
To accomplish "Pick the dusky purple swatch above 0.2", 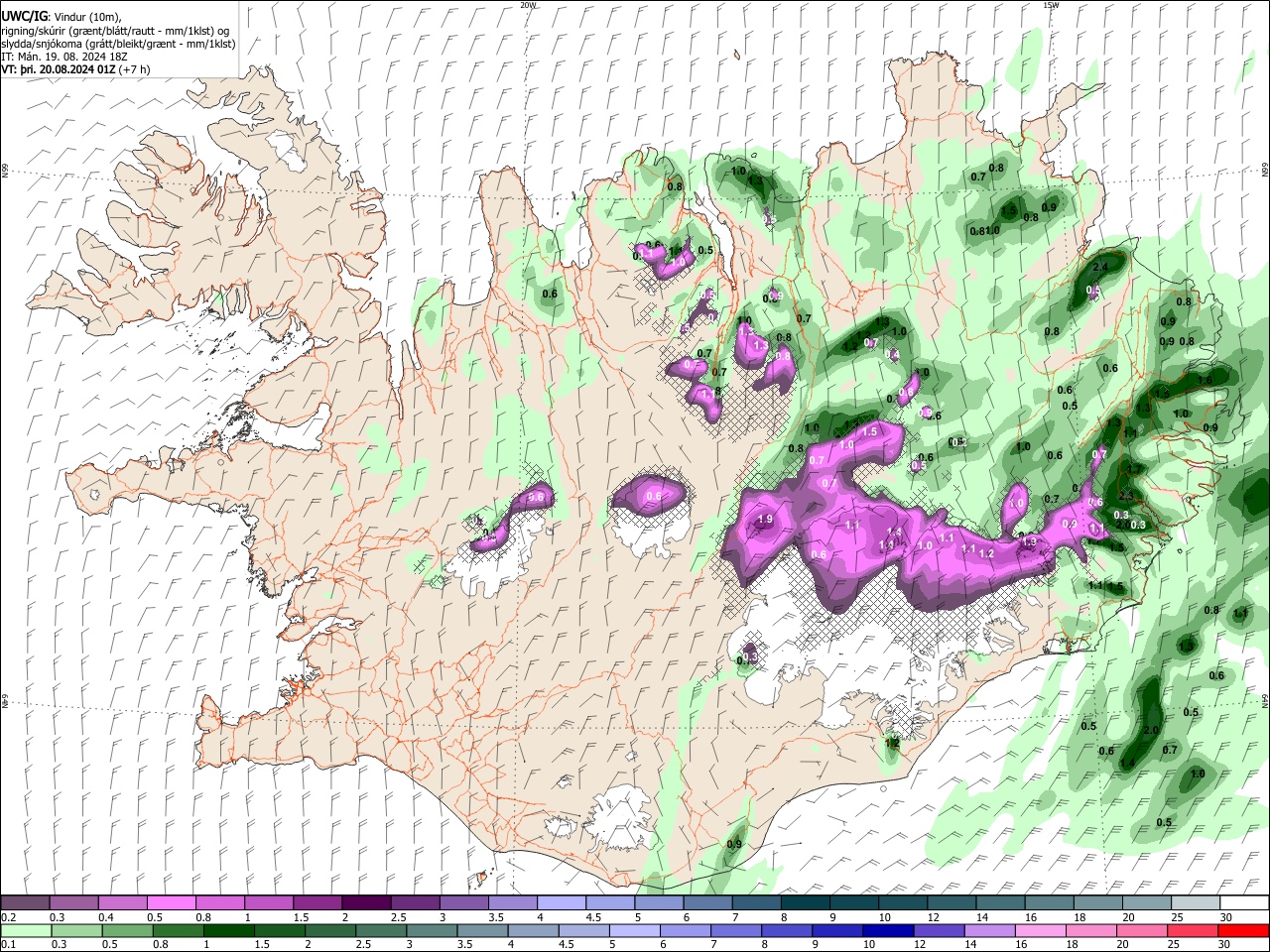I will (25, 903).
